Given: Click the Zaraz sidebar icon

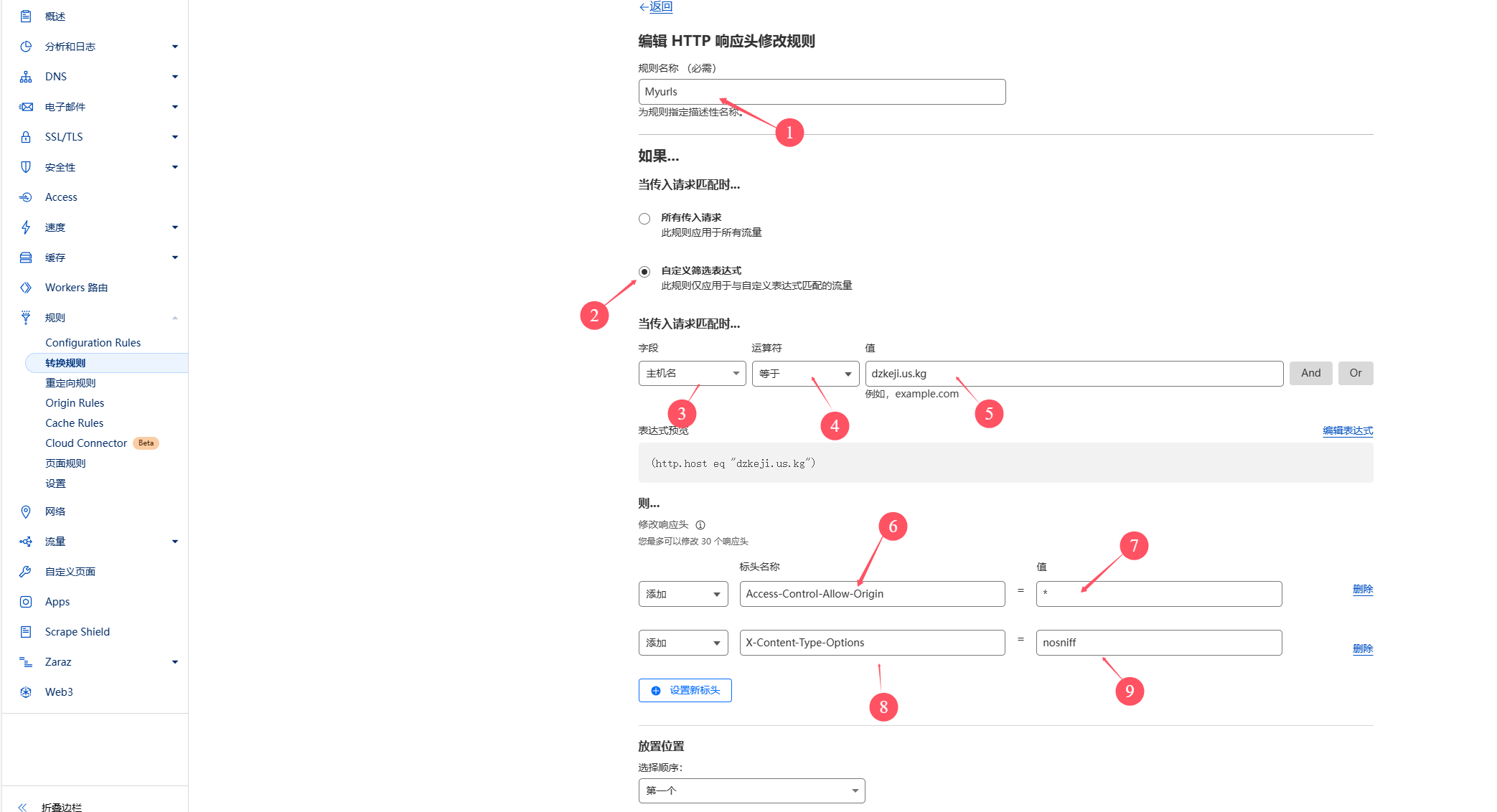Looking at the screenshot, I should coord(26,661).
